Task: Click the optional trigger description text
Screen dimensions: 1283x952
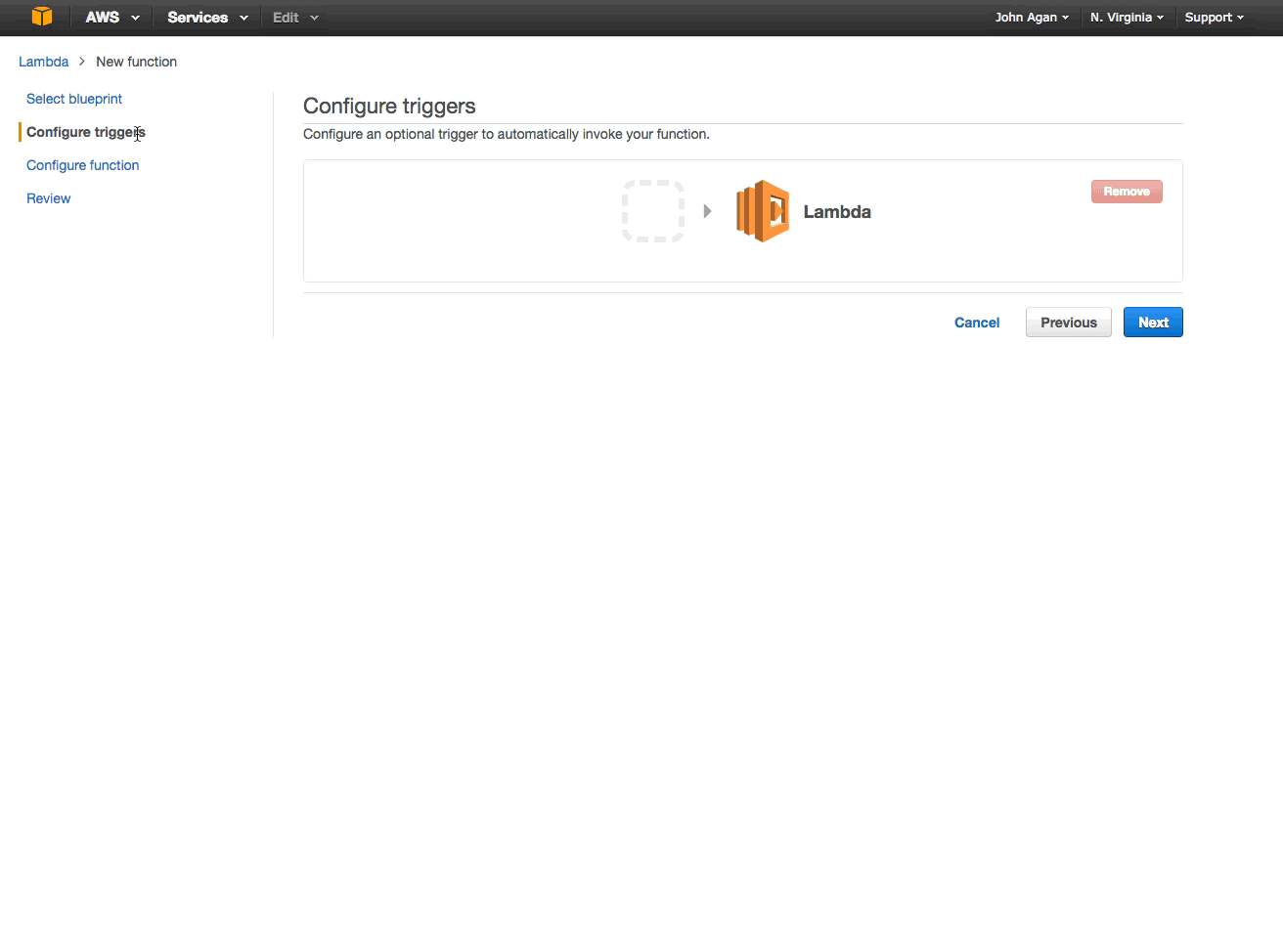Action: (x=507, y=134)
